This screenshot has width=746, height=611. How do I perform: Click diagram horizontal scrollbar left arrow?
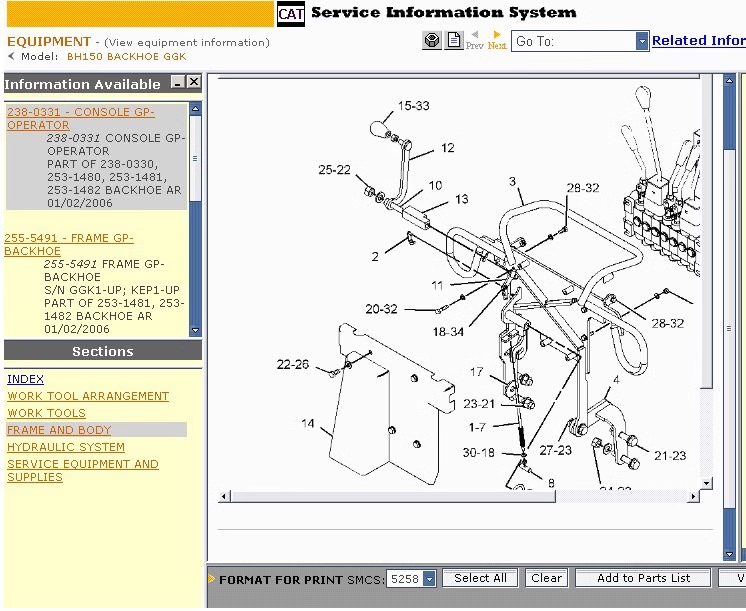click(224, 496)
